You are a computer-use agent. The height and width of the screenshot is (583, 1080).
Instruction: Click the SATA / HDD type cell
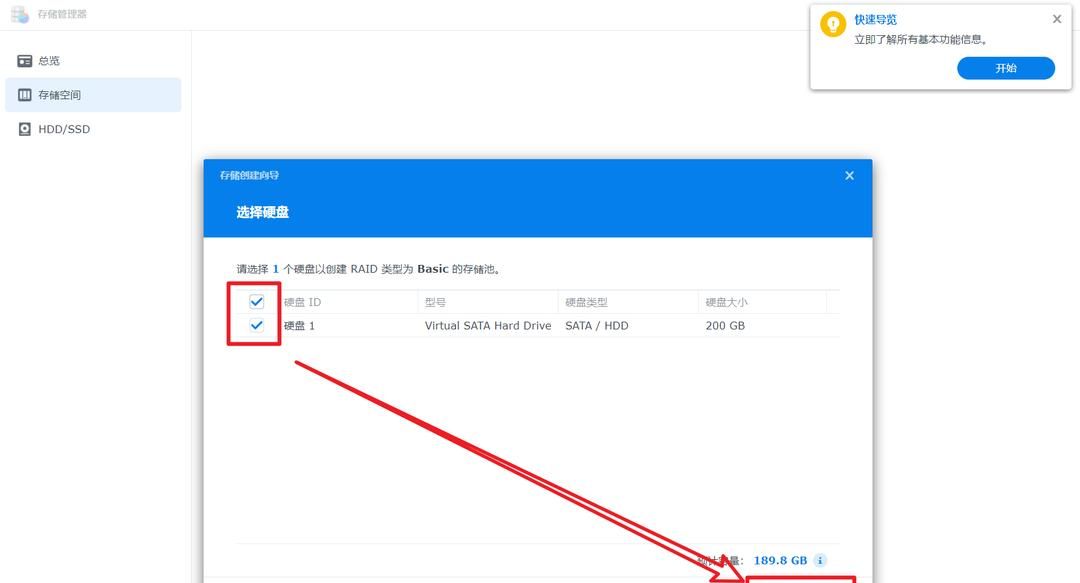click(596, 326)
